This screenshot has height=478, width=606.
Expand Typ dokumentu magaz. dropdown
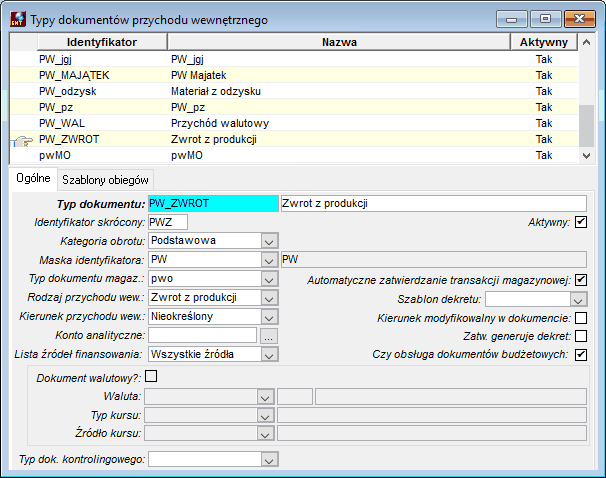click(269, 279)
